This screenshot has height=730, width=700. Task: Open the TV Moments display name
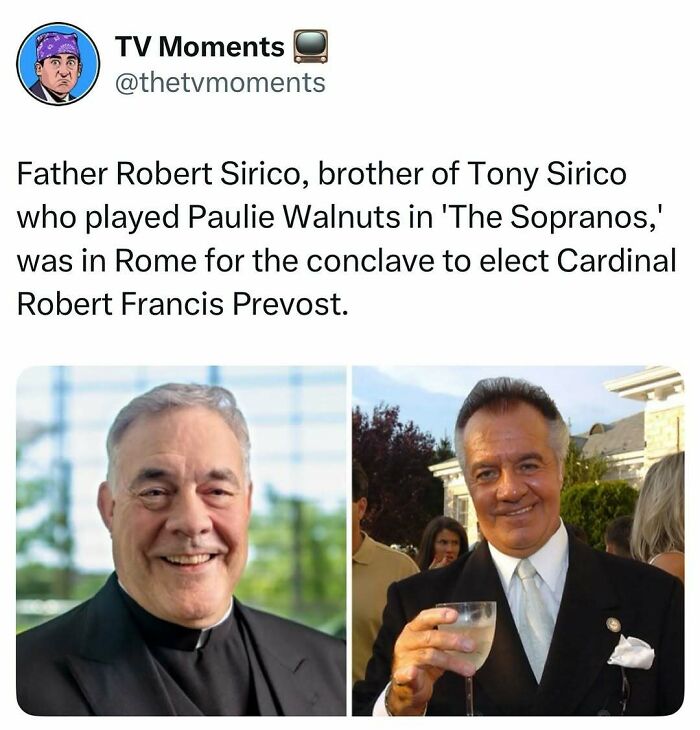[199, 46]
